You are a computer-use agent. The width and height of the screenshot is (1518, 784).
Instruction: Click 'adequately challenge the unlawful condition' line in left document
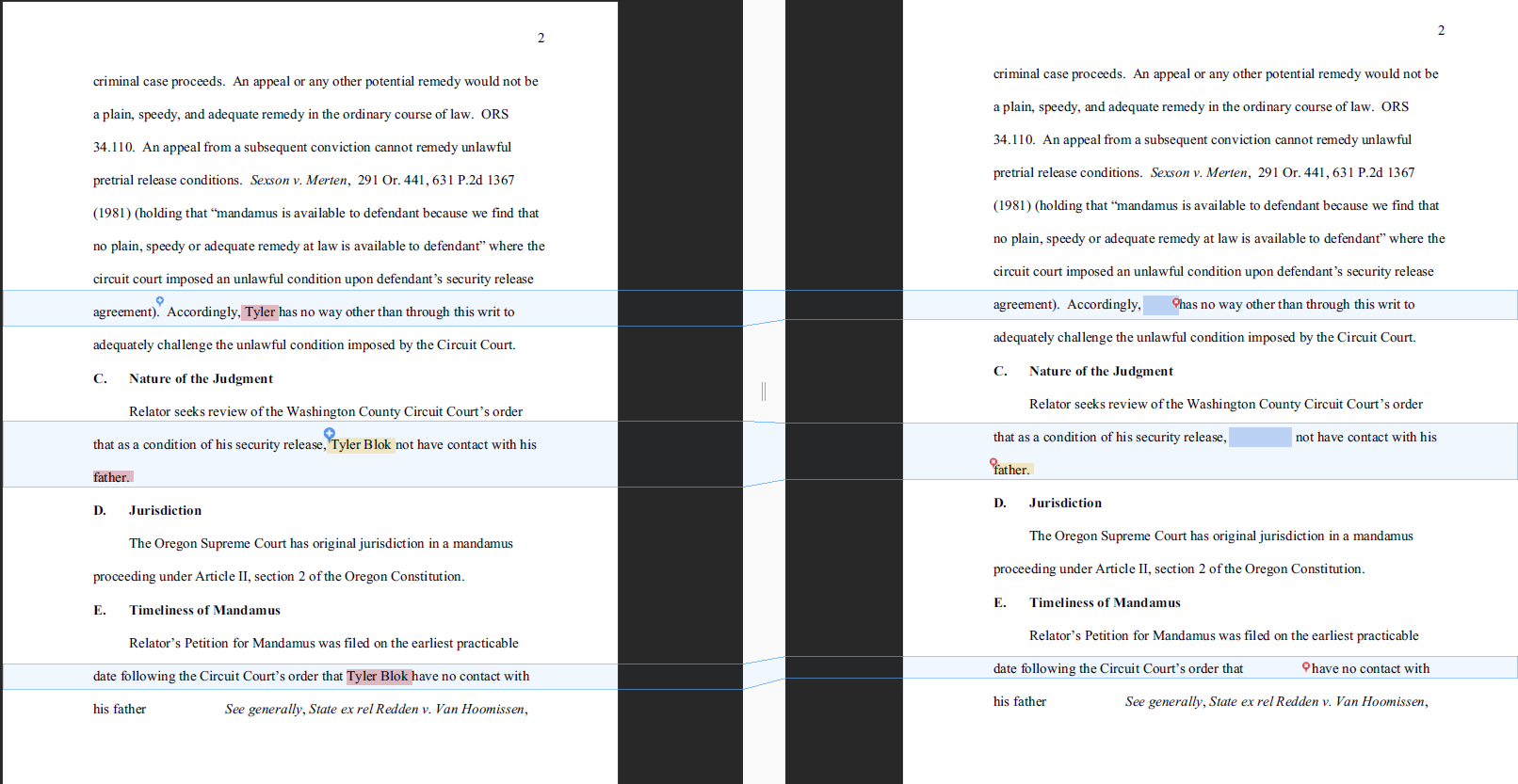pyautogui.click(x=304, y=344)
